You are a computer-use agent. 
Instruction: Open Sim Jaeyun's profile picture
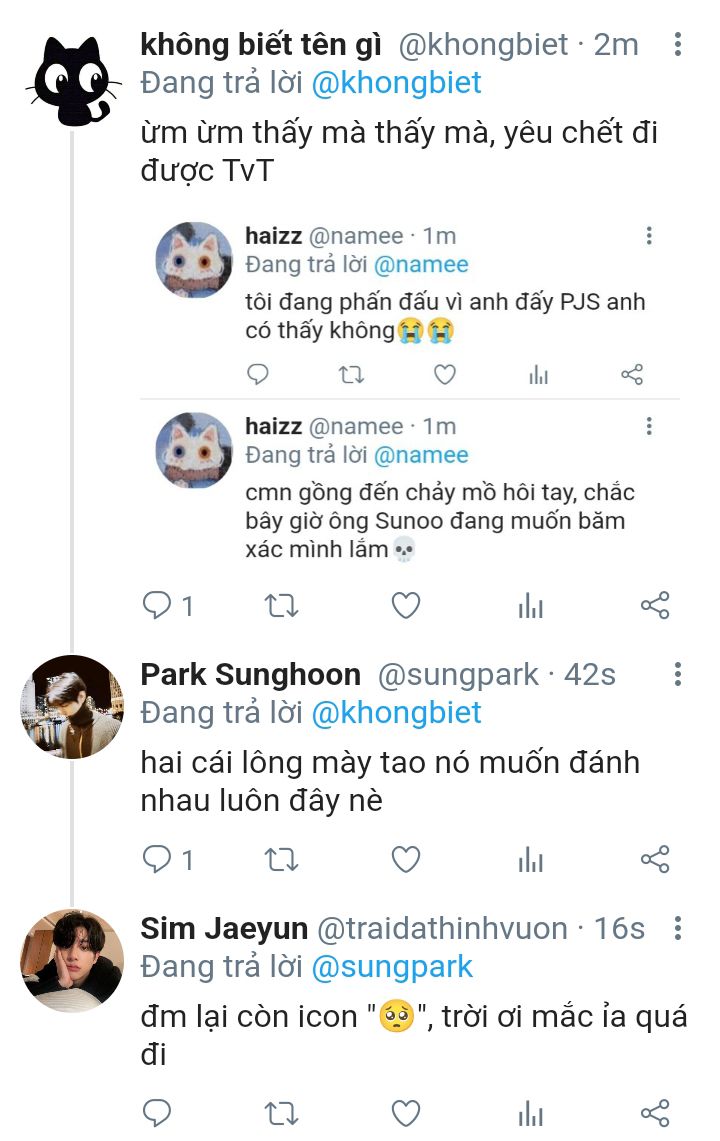[71, 960]
